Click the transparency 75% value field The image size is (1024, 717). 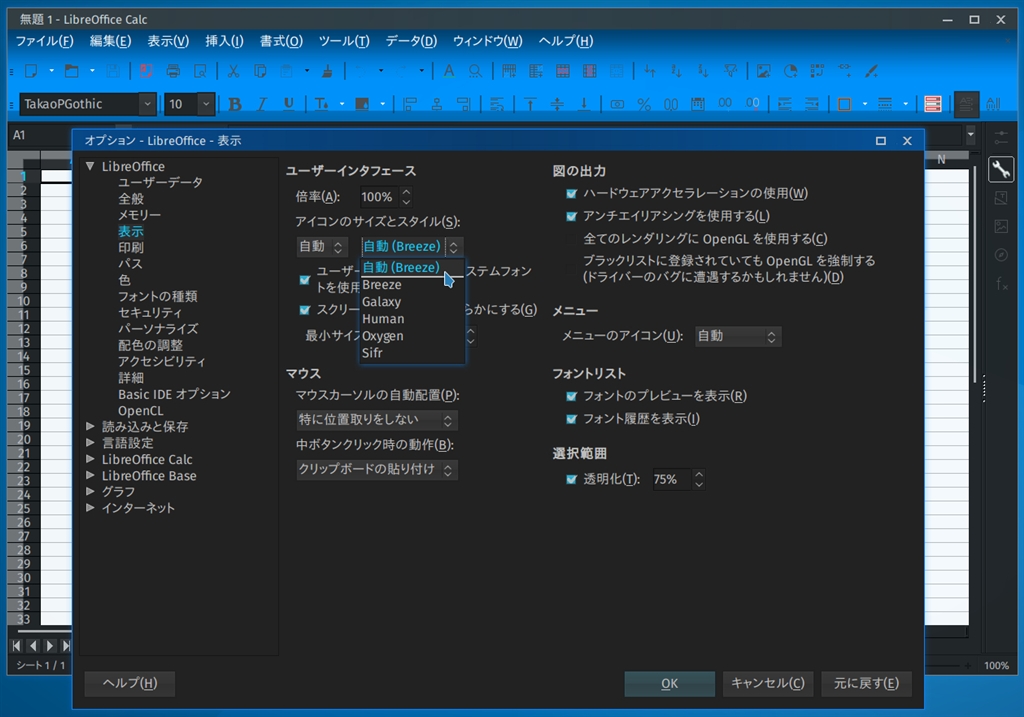[x=671, y=479]
